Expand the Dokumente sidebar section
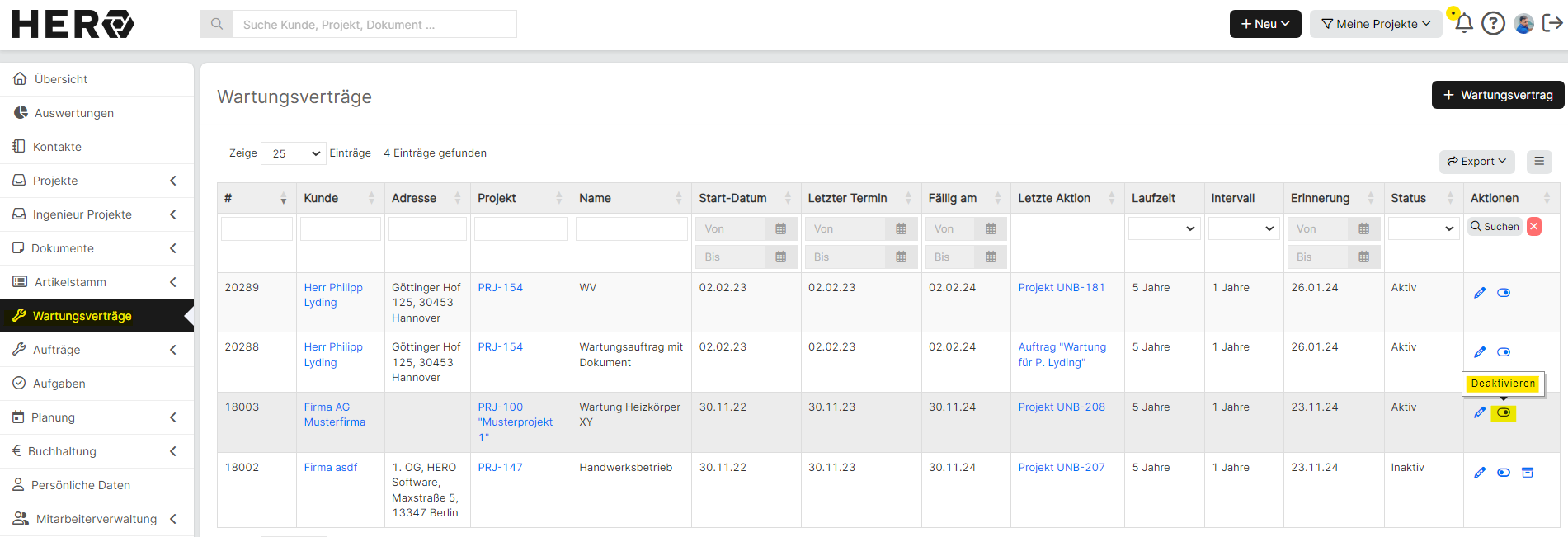This screenshot has height=537, width=1568. pos(97,248)
